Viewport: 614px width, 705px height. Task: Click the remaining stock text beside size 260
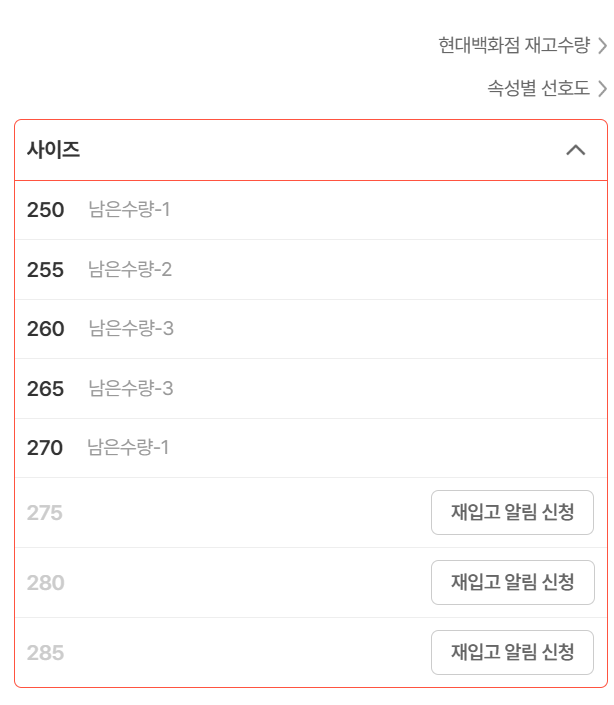[130, 329]
